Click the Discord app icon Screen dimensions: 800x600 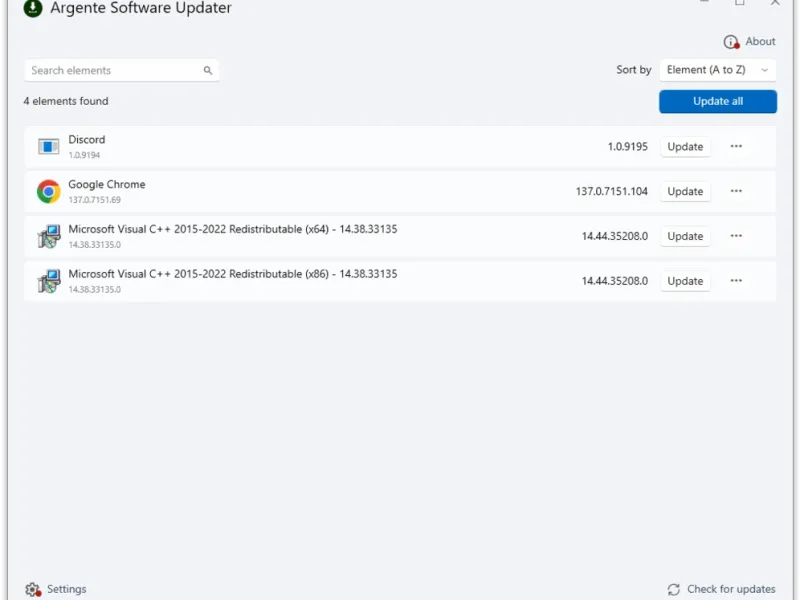(x=48, y=147)
